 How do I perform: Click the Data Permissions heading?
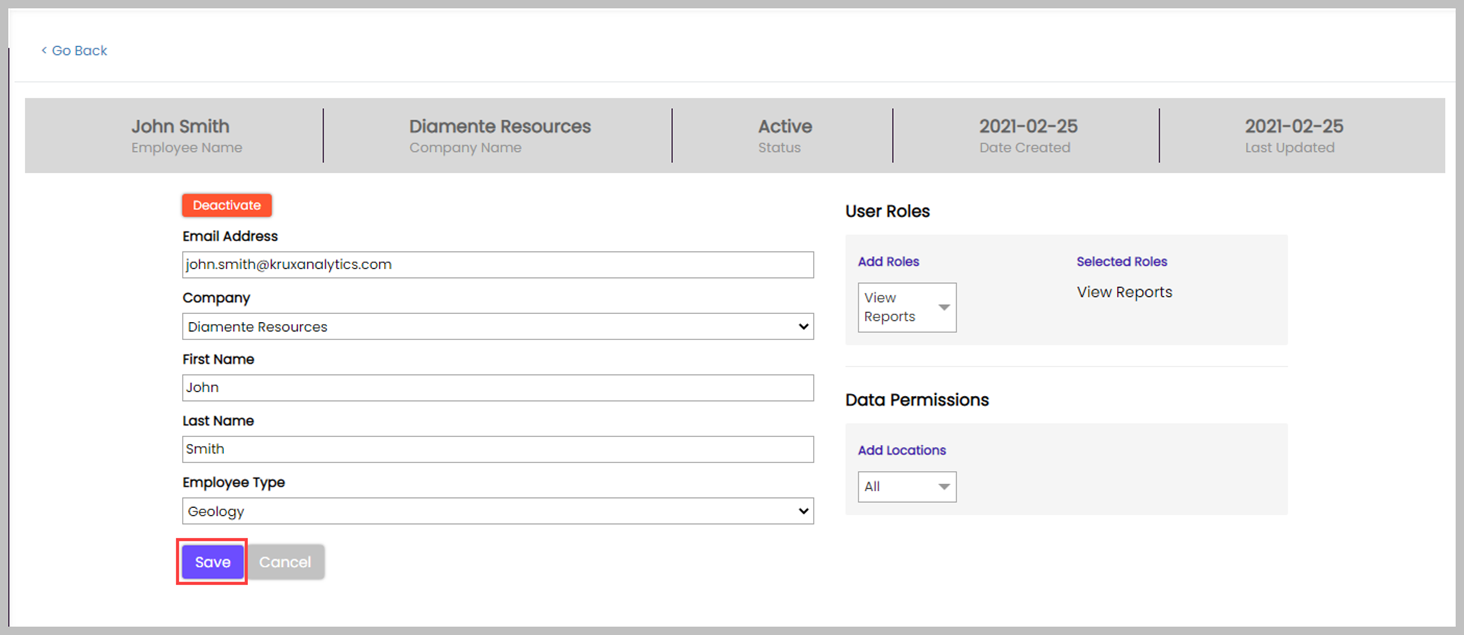click(x=917, y=400)
